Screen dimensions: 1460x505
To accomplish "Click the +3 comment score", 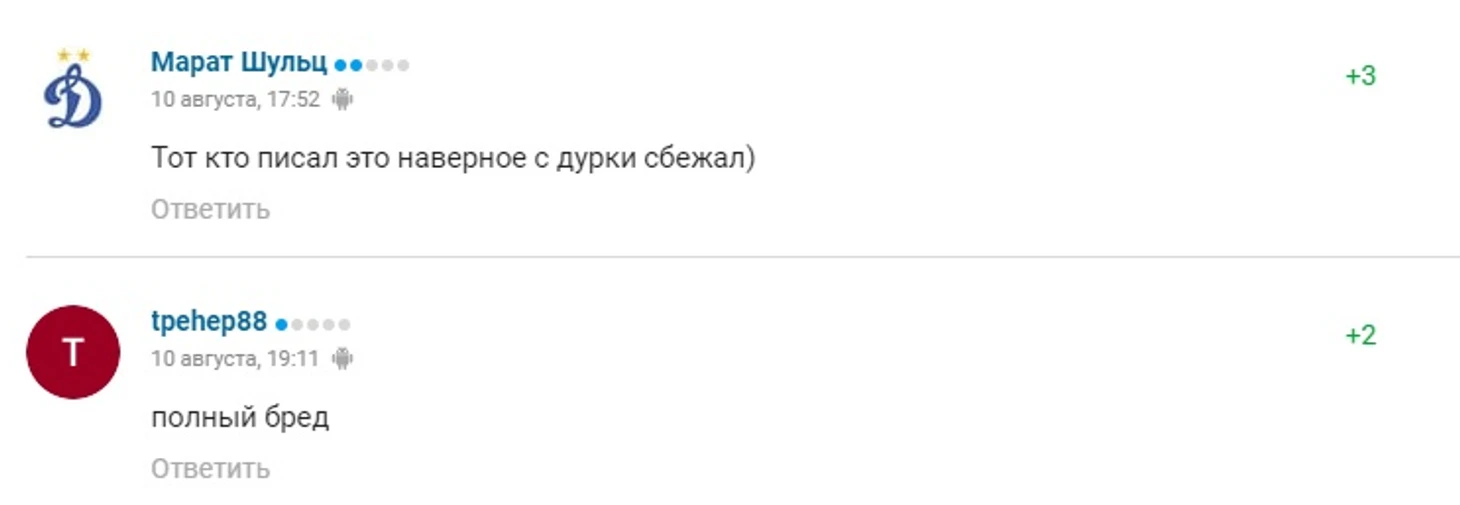I will click(1360, 76).
